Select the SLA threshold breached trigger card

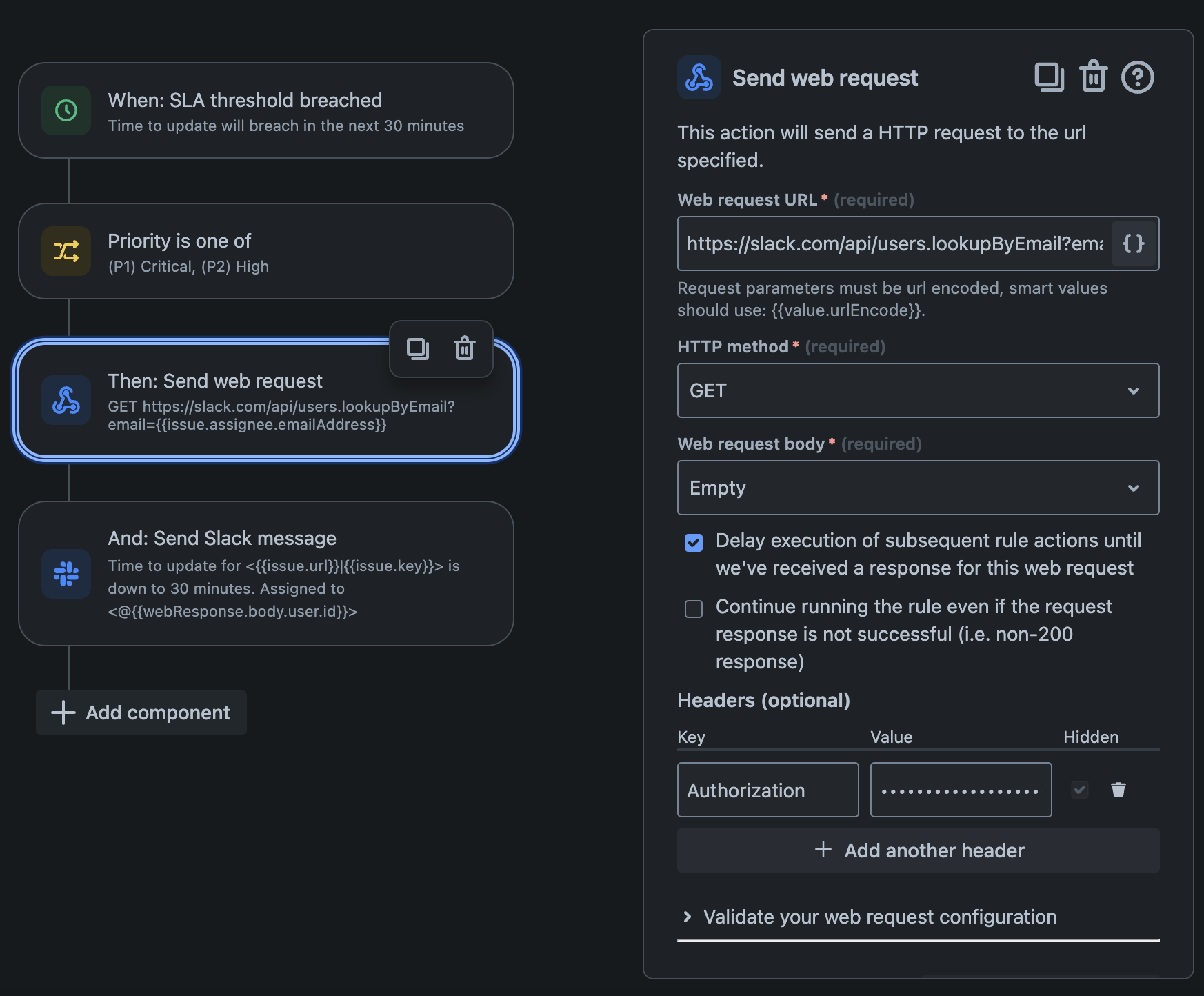click(x=266, y=110)
